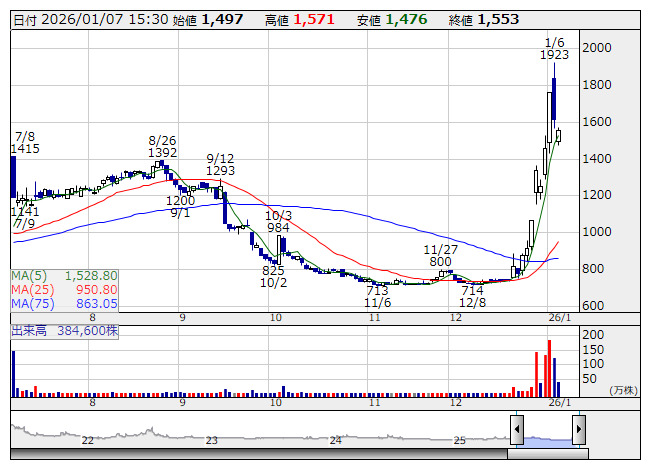Click the 始値 1,497 opening price field
Screen dimensions: 653x470
pos(208,19)
